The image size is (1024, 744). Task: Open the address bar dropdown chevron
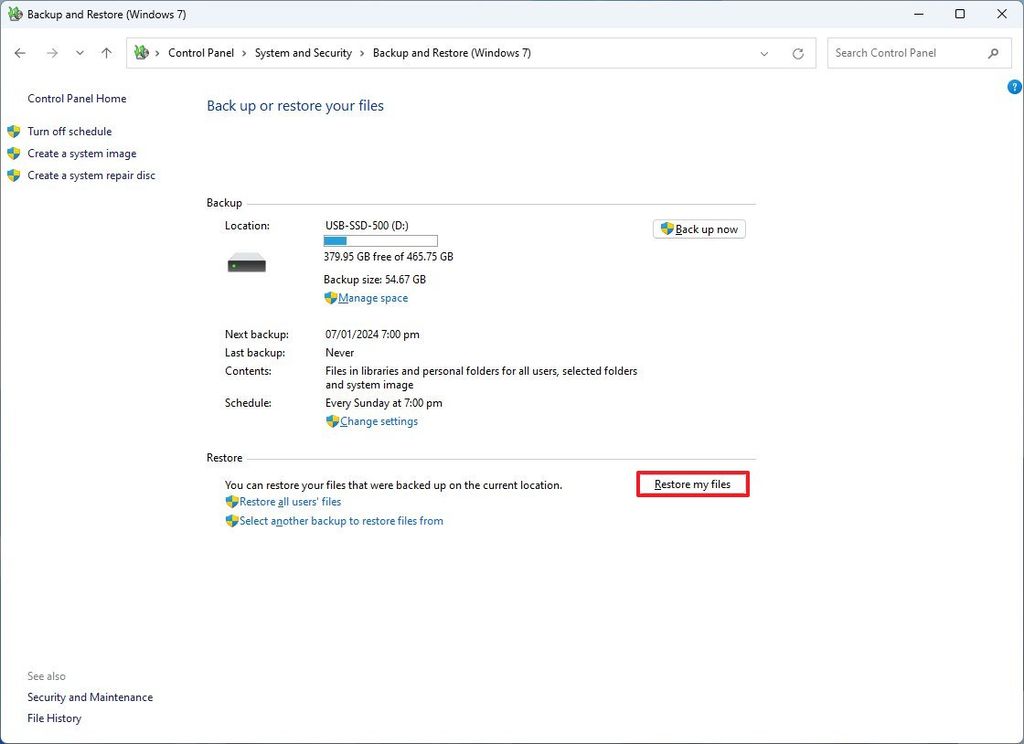point(764,53)
